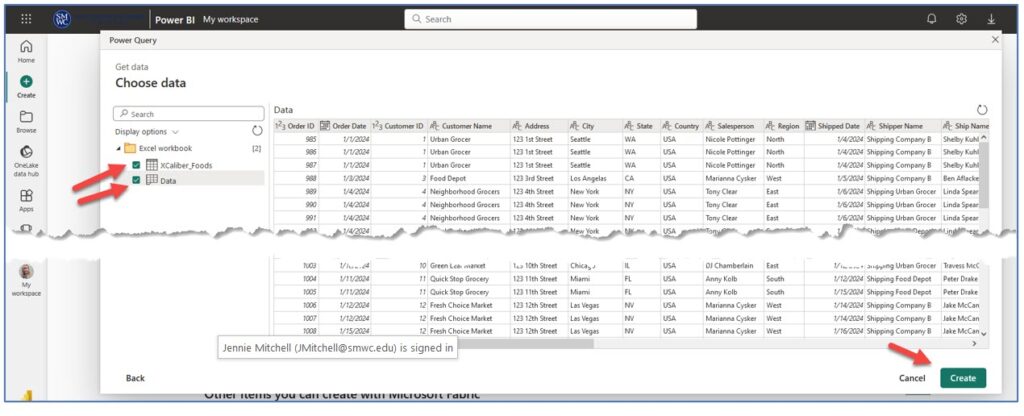Click the SMWC organization logo
The width and height of the screenshot is (1024, 416).
pyautogui.click(x=62, y=19)
